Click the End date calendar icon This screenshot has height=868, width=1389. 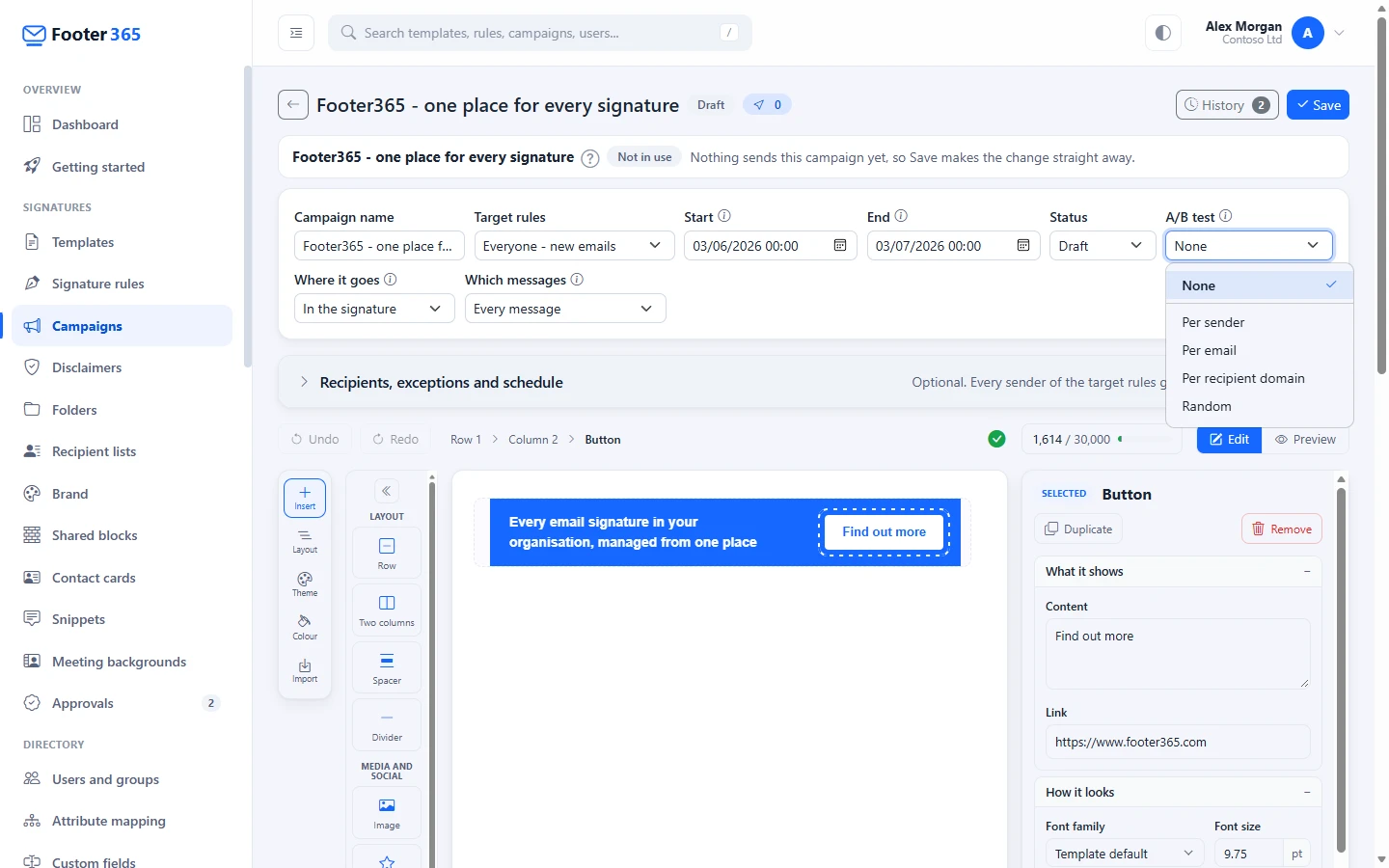coord(1023,246)
